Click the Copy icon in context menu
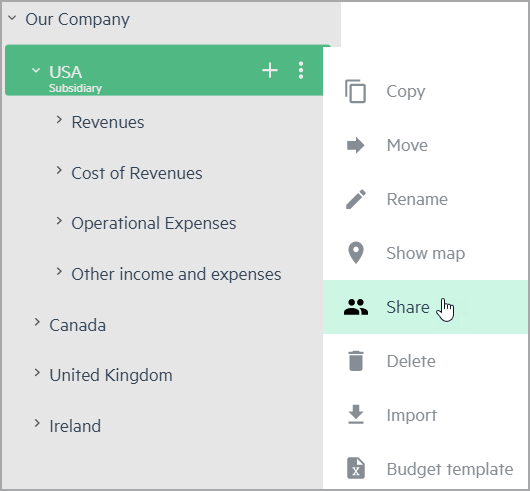Image resolution: width=530 pixels, height=491 pixels. (355, 91)
